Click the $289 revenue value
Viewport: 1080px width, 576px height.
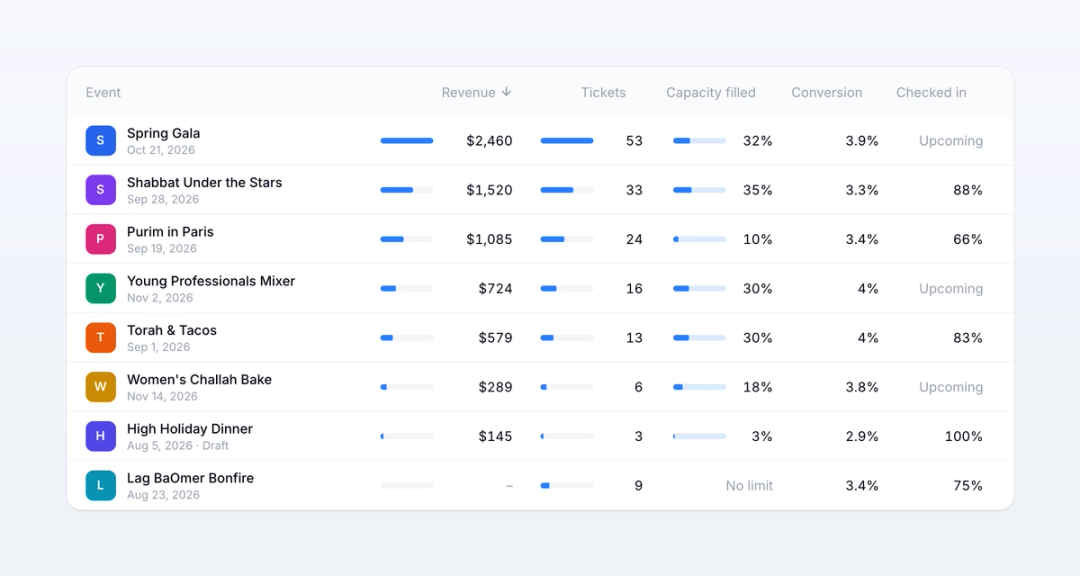point(495,387)
